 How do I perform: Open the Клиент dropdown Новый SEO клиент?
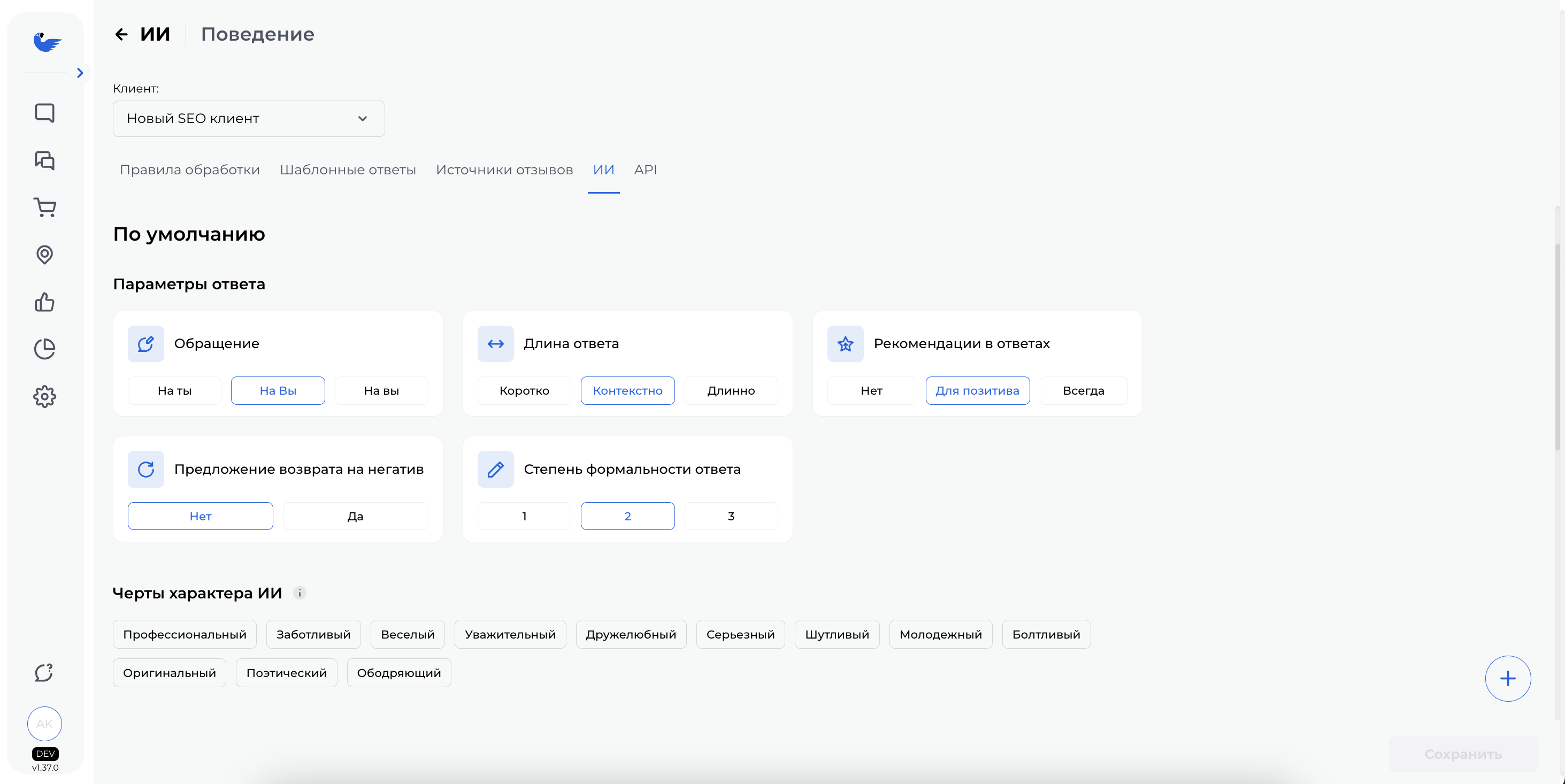[x=249, y=118]
